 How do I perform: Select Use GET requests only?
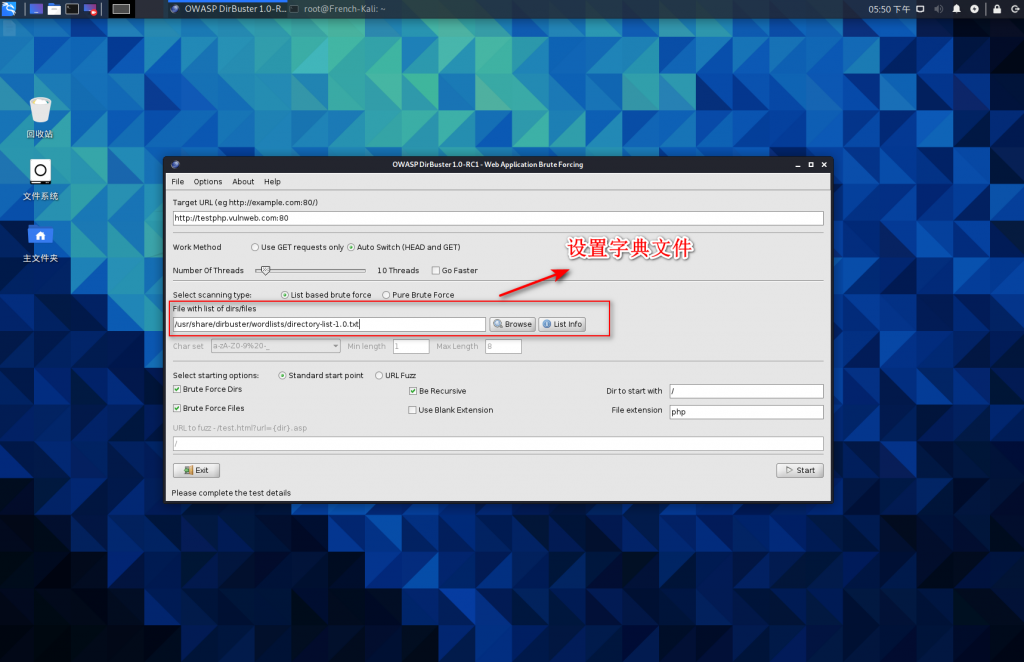click(x=297, y=247)
